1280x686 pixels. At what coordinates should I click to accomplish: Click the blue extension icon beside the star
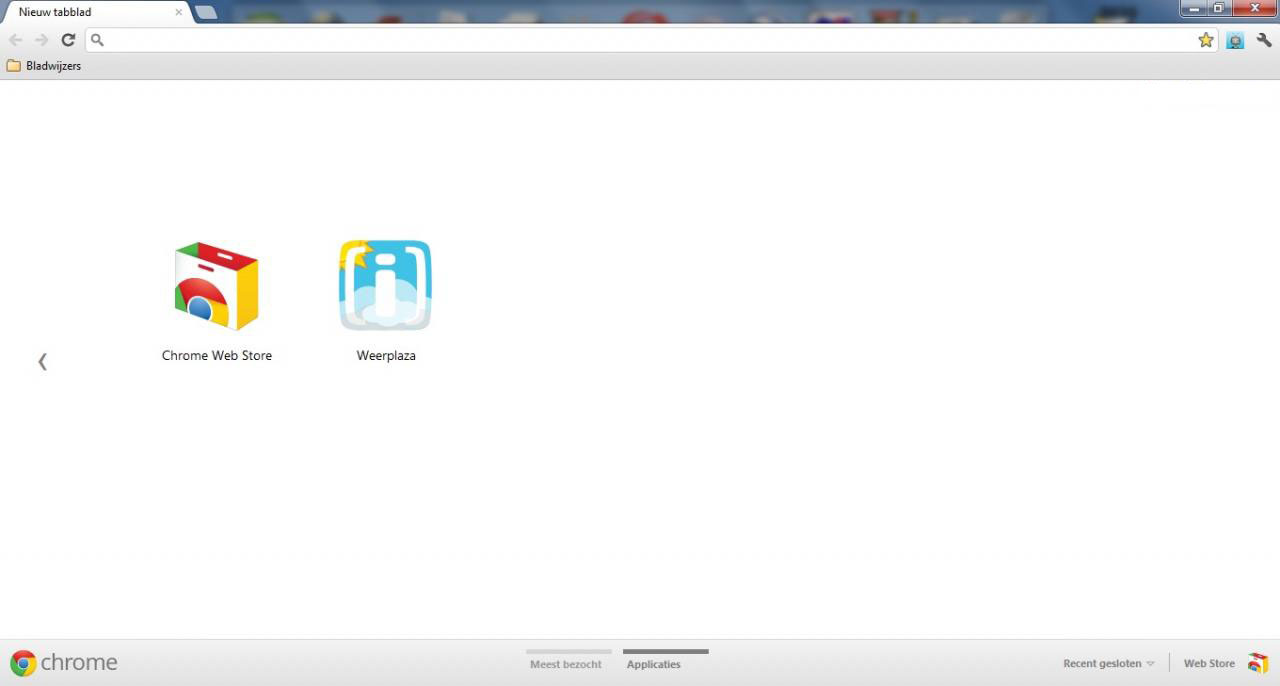(x=1236, y=40)
